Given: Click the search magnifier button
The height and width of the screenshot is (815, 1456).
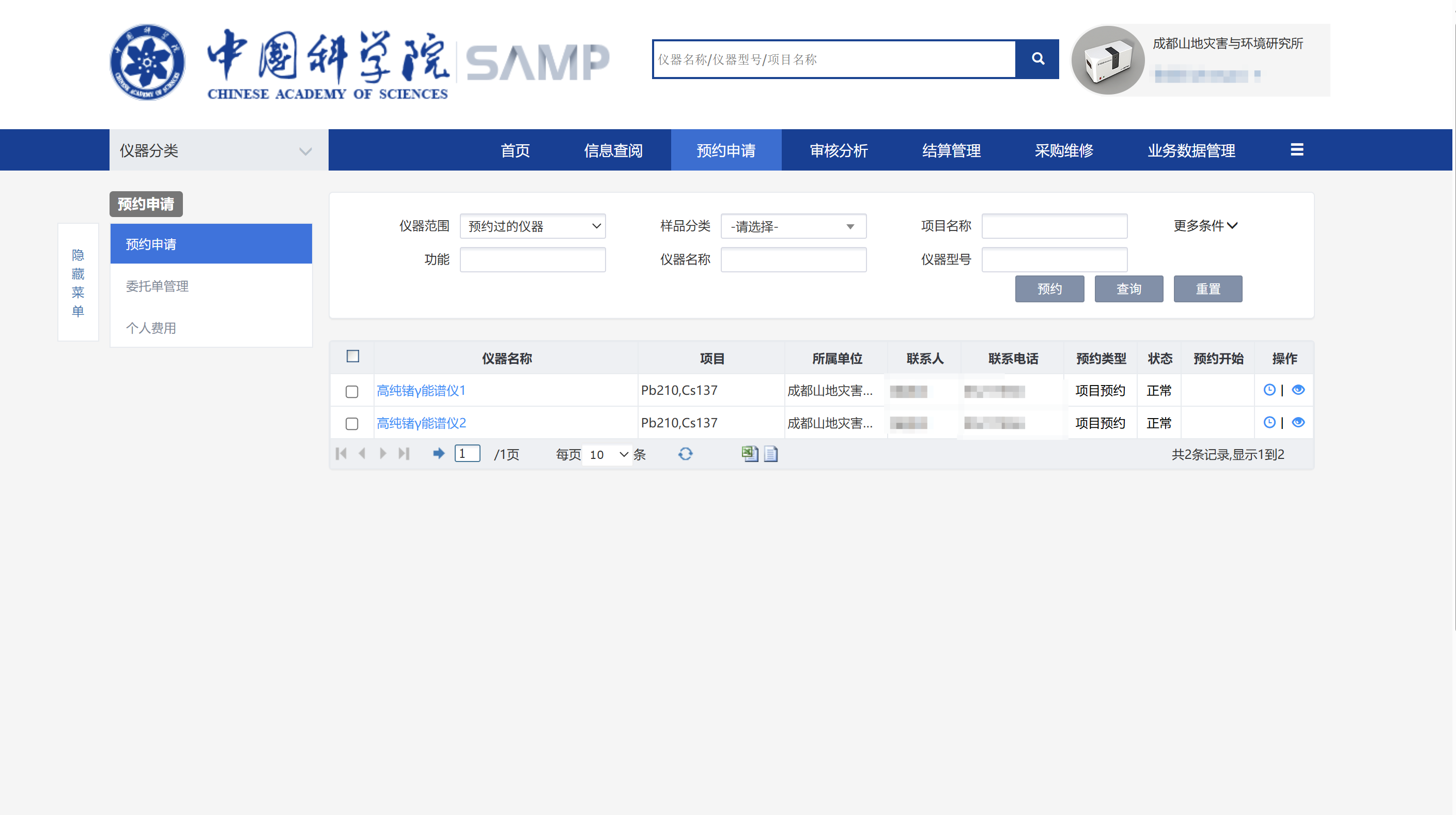Looking at the screenshot, I should (1037, 59).
